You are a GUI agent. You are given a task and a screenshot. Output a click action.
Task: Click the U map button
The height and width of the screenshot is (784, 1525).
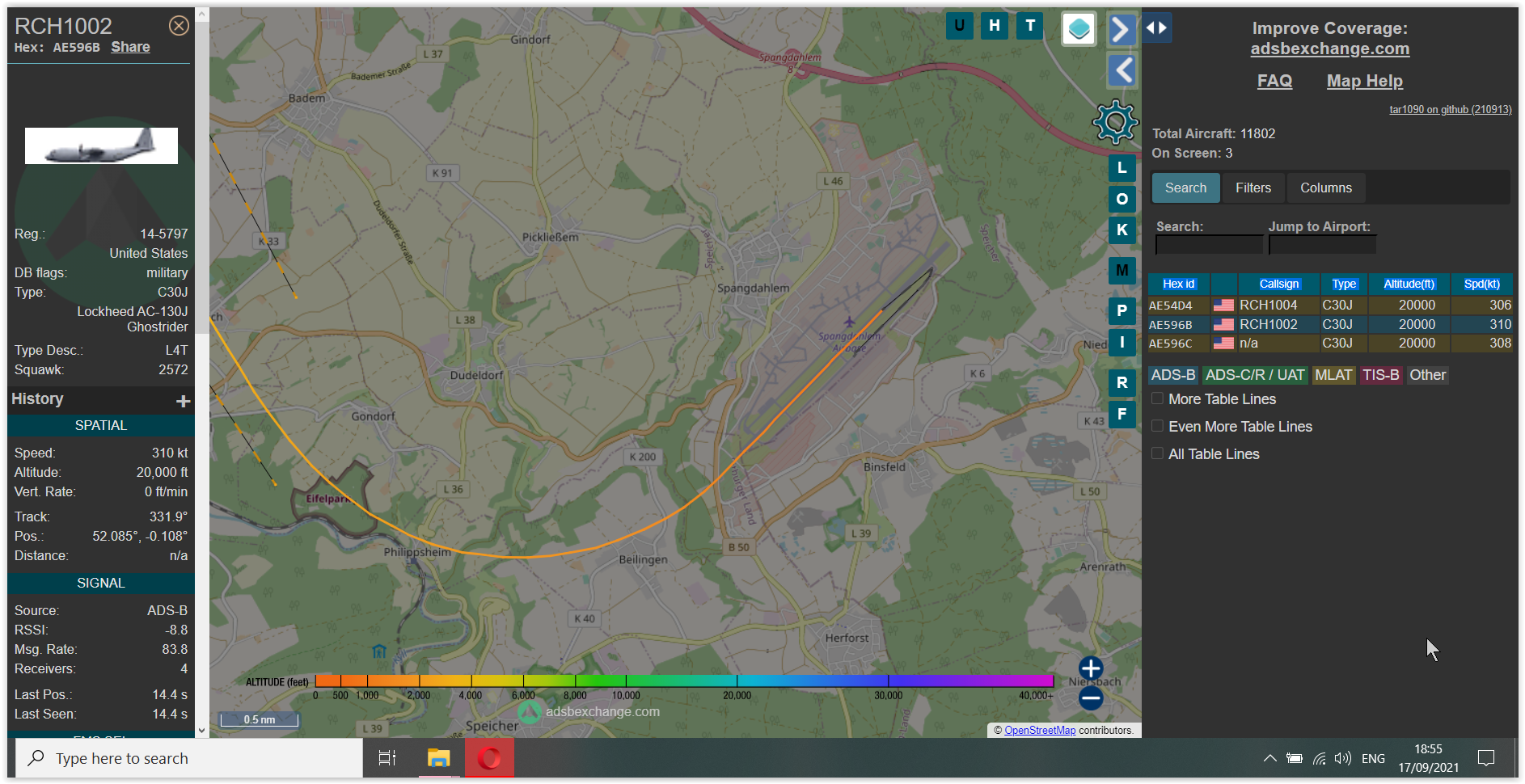point(959,26)
